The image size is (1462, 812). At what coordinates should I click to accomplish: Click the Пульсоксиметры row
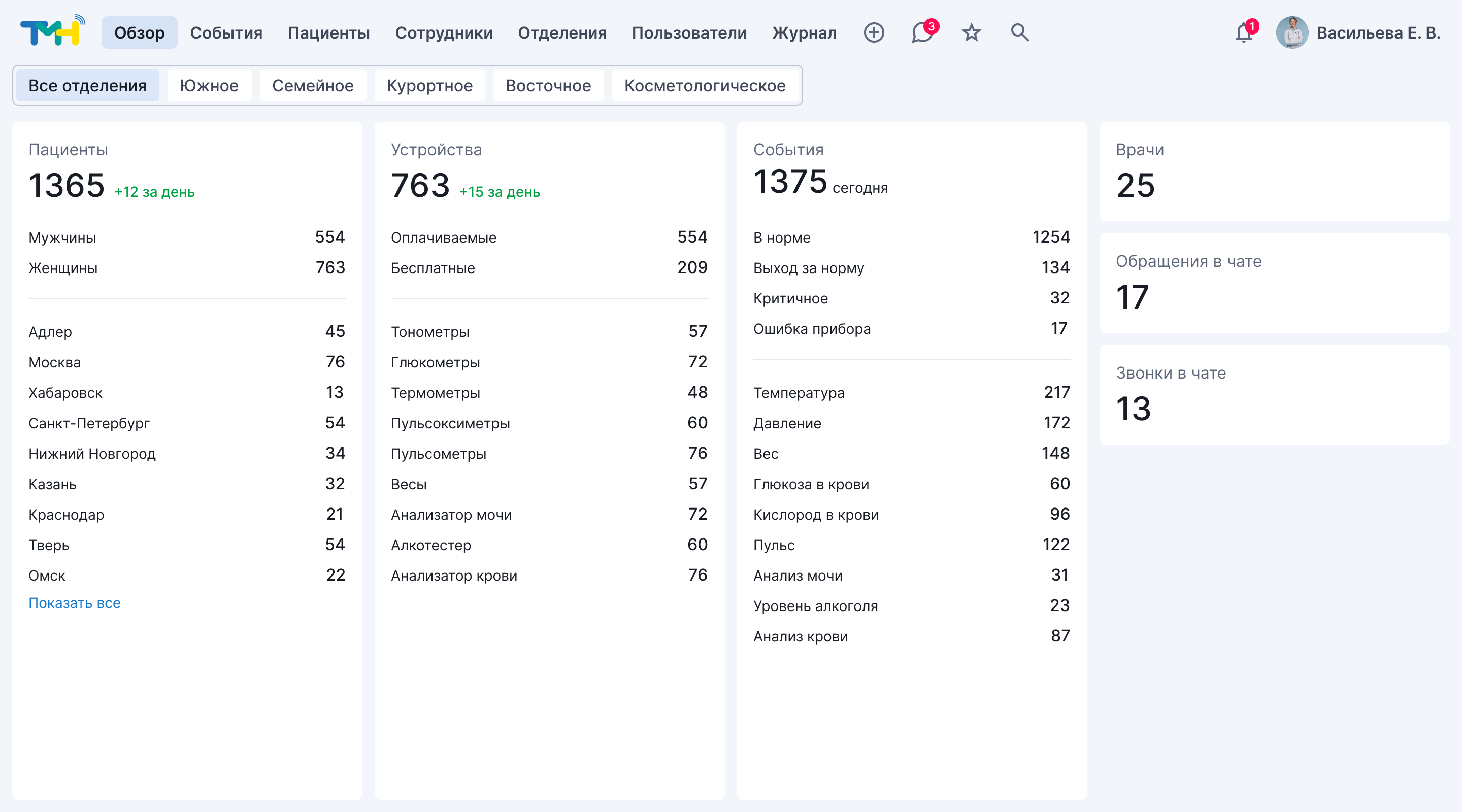[549, 423]
